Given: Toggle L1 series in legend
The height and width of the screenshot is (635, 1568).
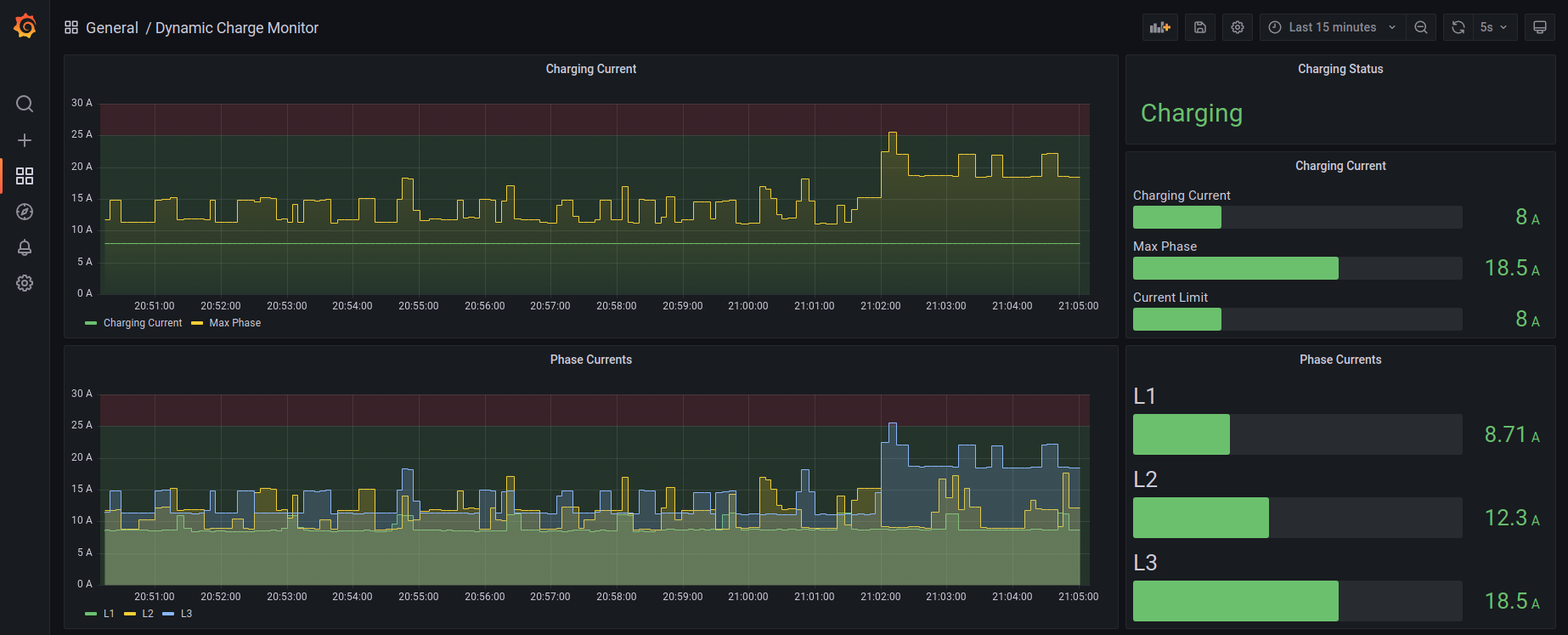Looking at the screenshot, I should [109, 614].
